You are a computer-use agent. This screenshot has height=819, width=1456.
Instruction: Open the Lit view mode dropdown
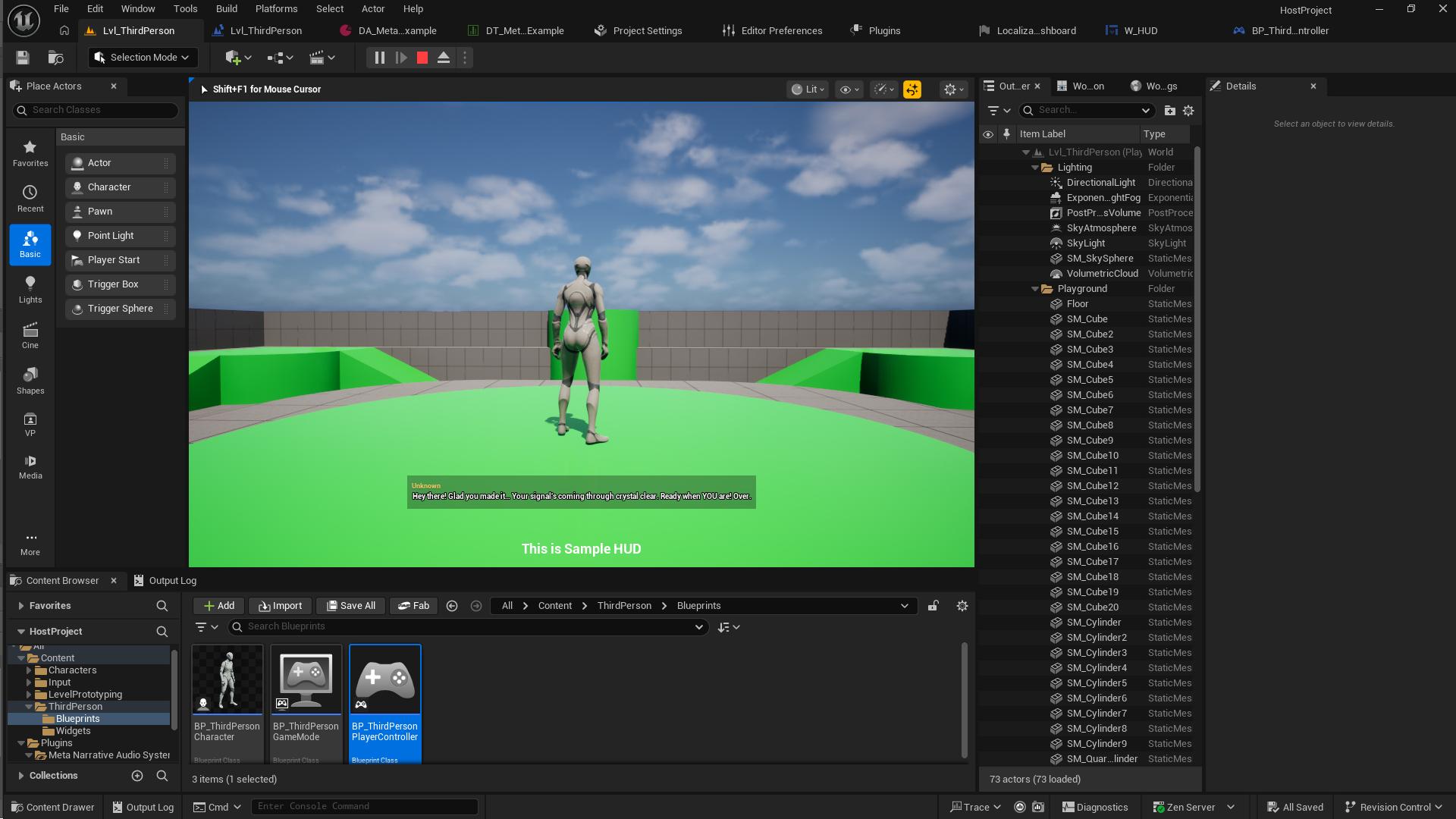point(808,89)
